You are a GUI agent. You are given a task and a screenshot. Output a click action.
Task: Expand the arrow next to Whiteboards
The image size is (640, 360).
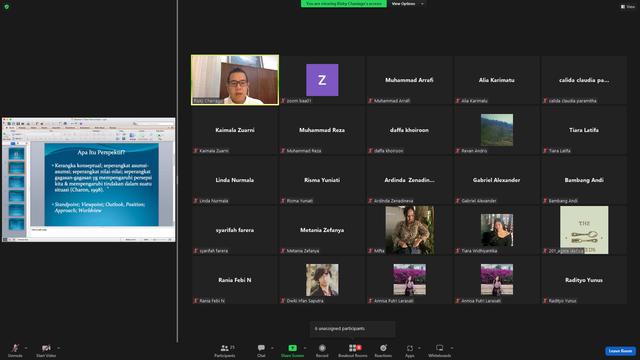[451, 348]
